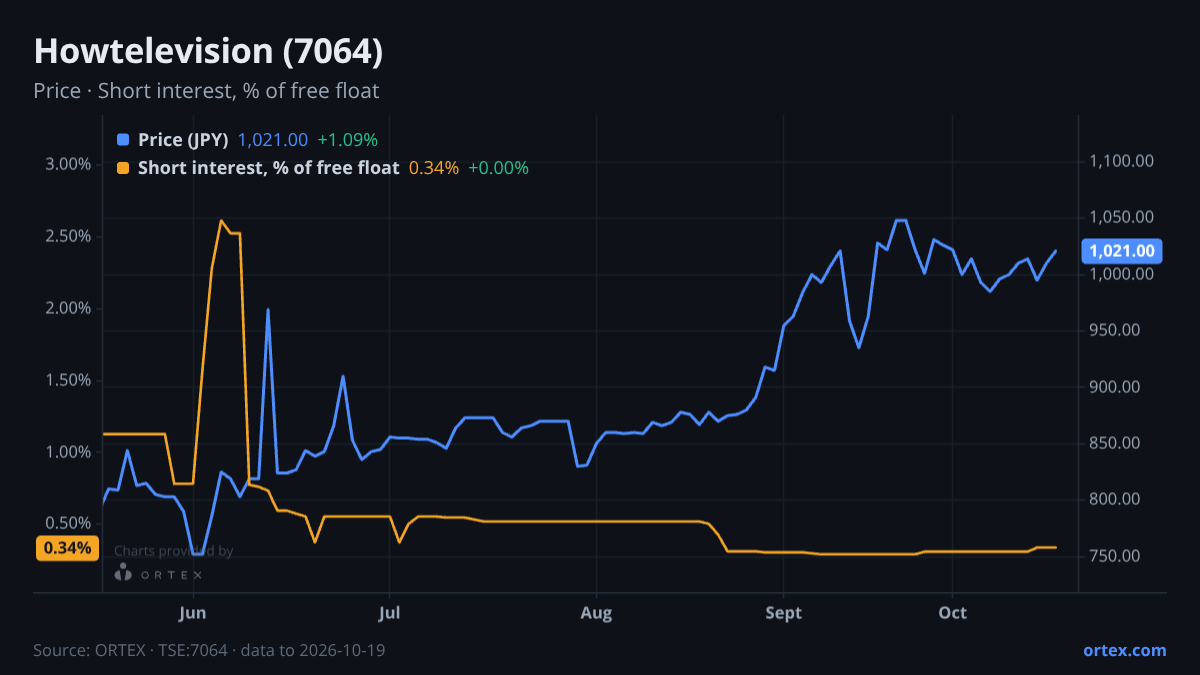Click the 2.50% left axis label
Image resolution: width=1200 pixels, height=675 pixels.
pos(68,236)
